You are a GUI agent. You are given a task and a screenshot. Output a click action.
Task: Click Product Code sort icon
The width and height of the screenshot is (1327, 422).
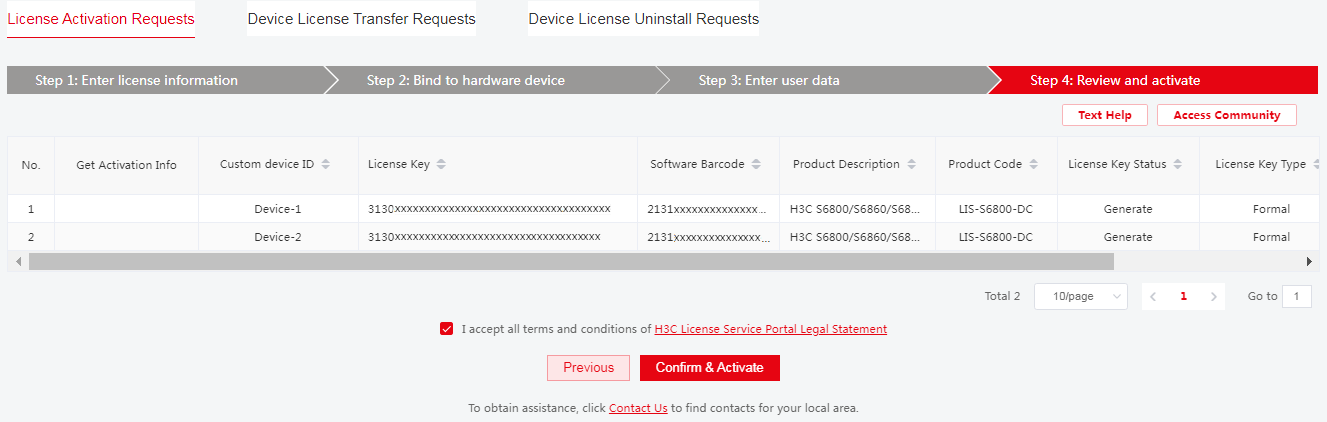pyautogui.click(x=1034, y=164)
